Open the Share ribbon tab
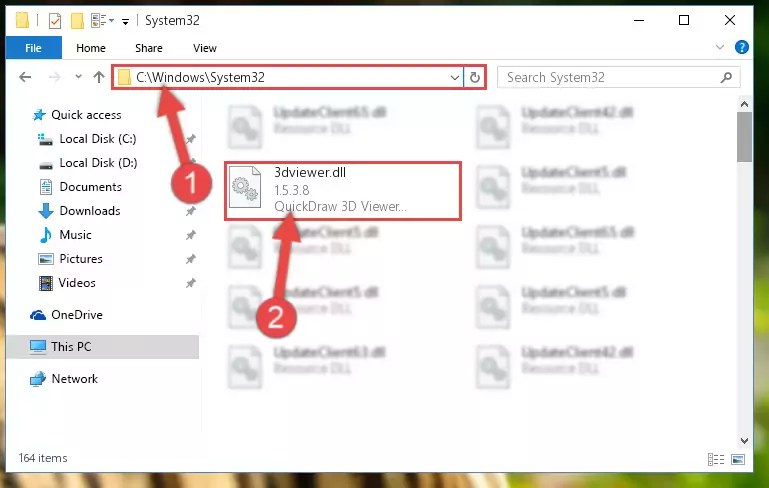 (149, 48)
